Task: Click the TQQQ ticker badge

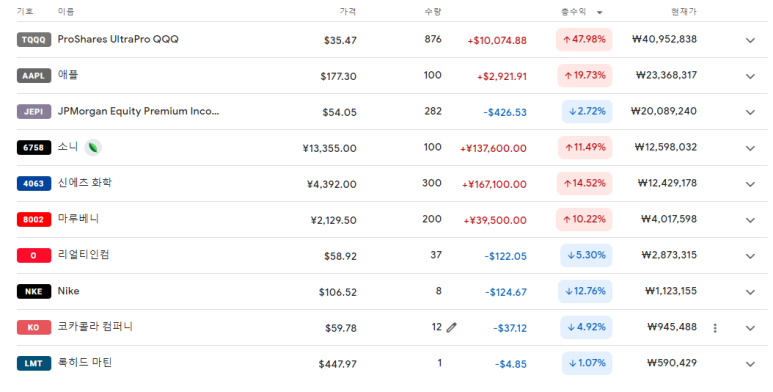Action: click(34, 40)
